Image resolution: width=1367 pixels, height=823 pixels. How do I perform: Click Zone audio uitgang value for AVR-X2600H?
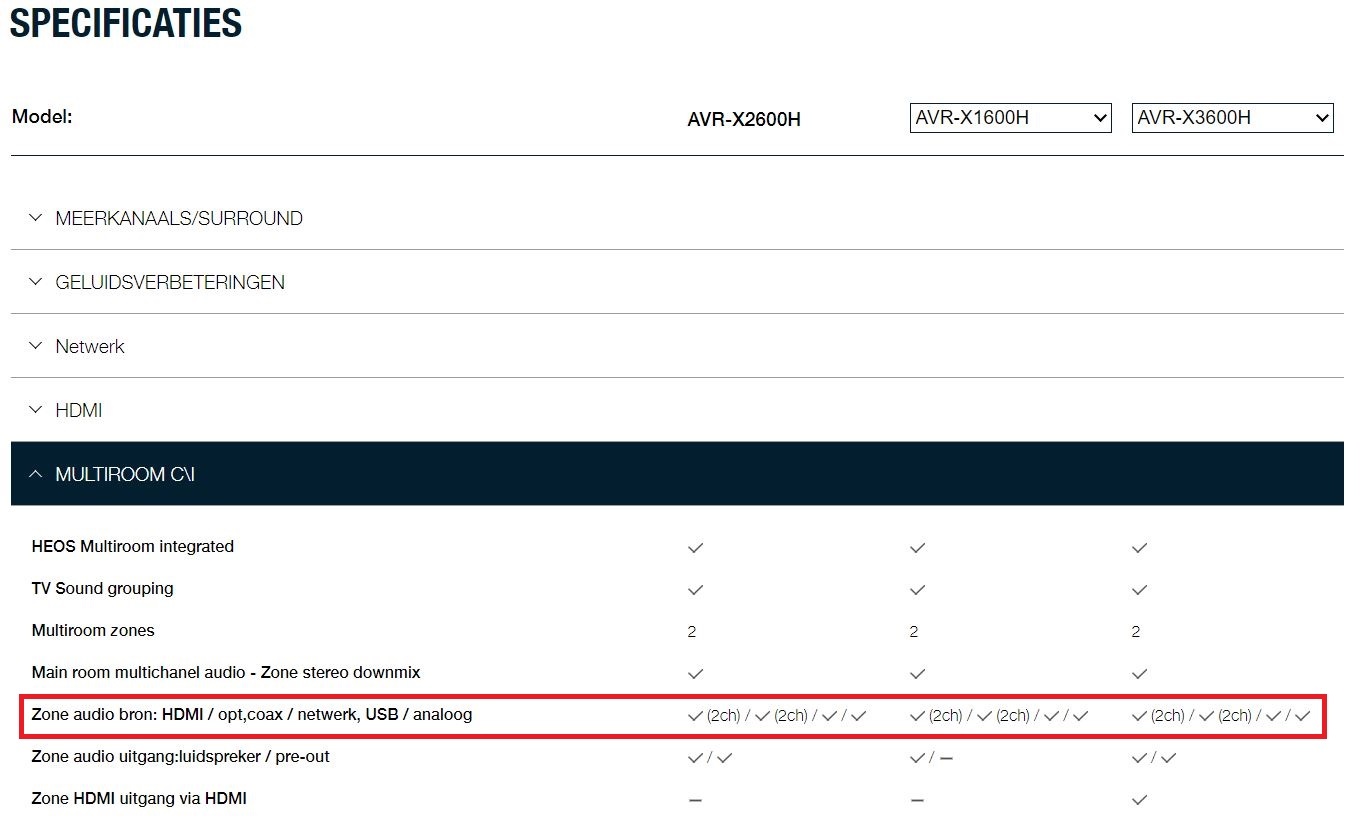click(710, 758)
